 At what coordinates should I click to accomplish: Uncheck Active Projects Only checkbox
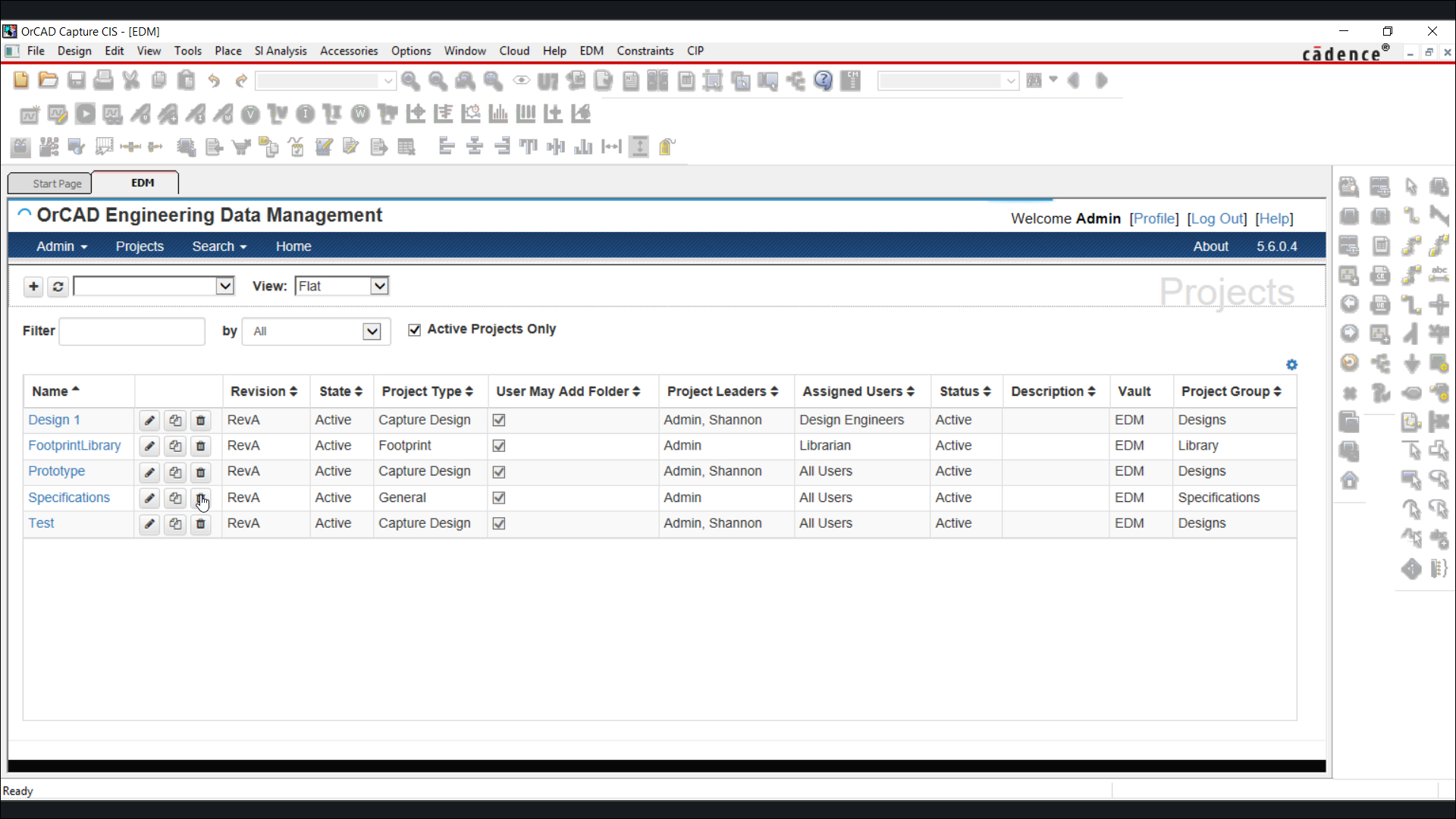click(x=414, y=330)
